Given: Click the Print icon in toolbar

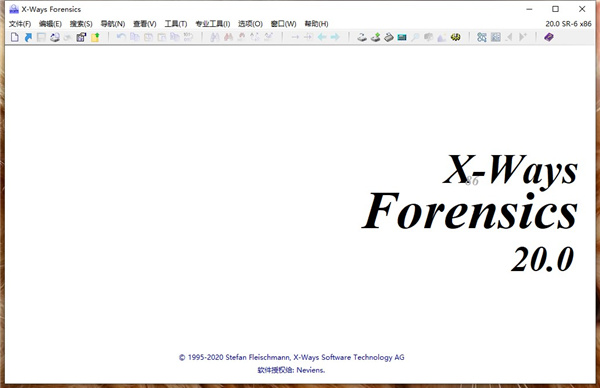Looking at the screenshot, I should [55, 37].
